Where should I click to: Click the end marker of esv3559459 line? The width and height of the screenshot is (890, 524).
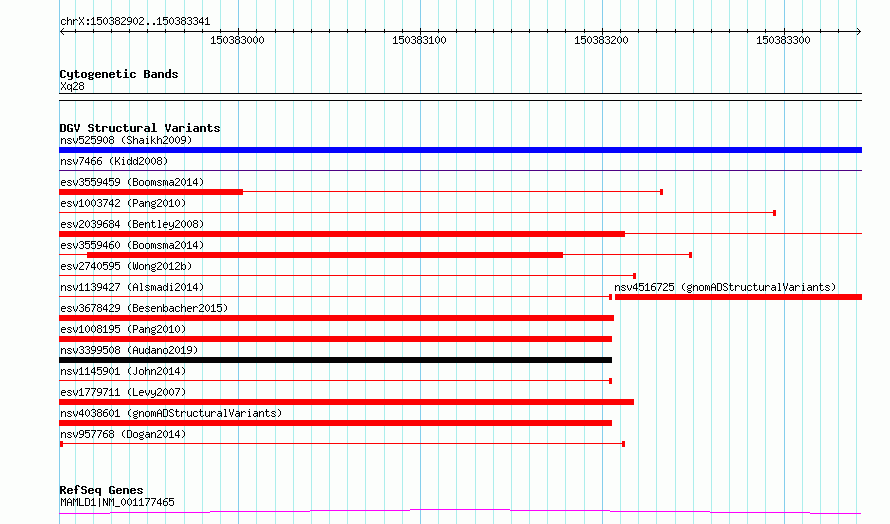point(662,192)
